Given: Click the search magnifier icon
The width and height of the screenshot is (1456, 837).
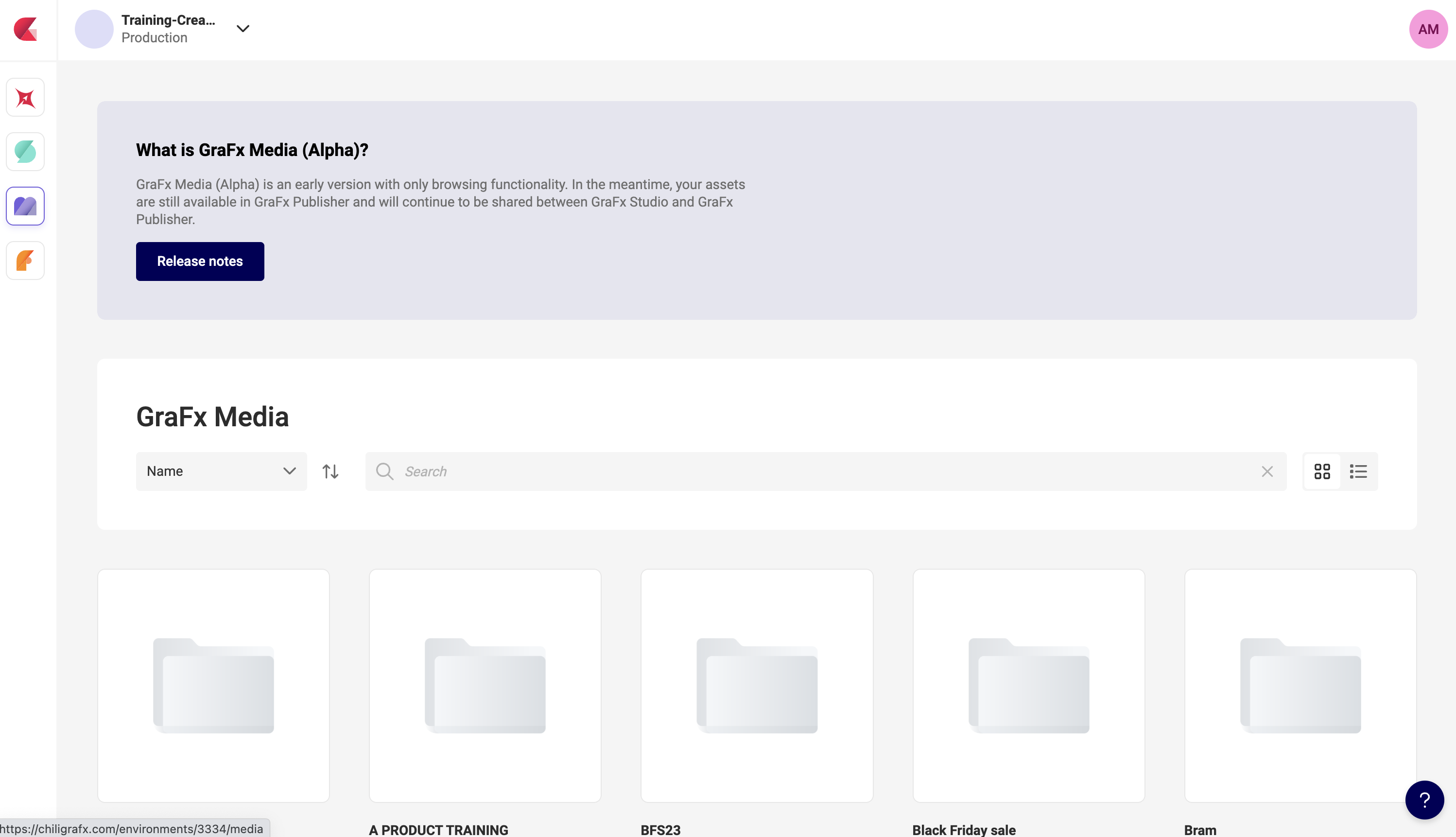Looking at the screenshot, I should [384, 471].
